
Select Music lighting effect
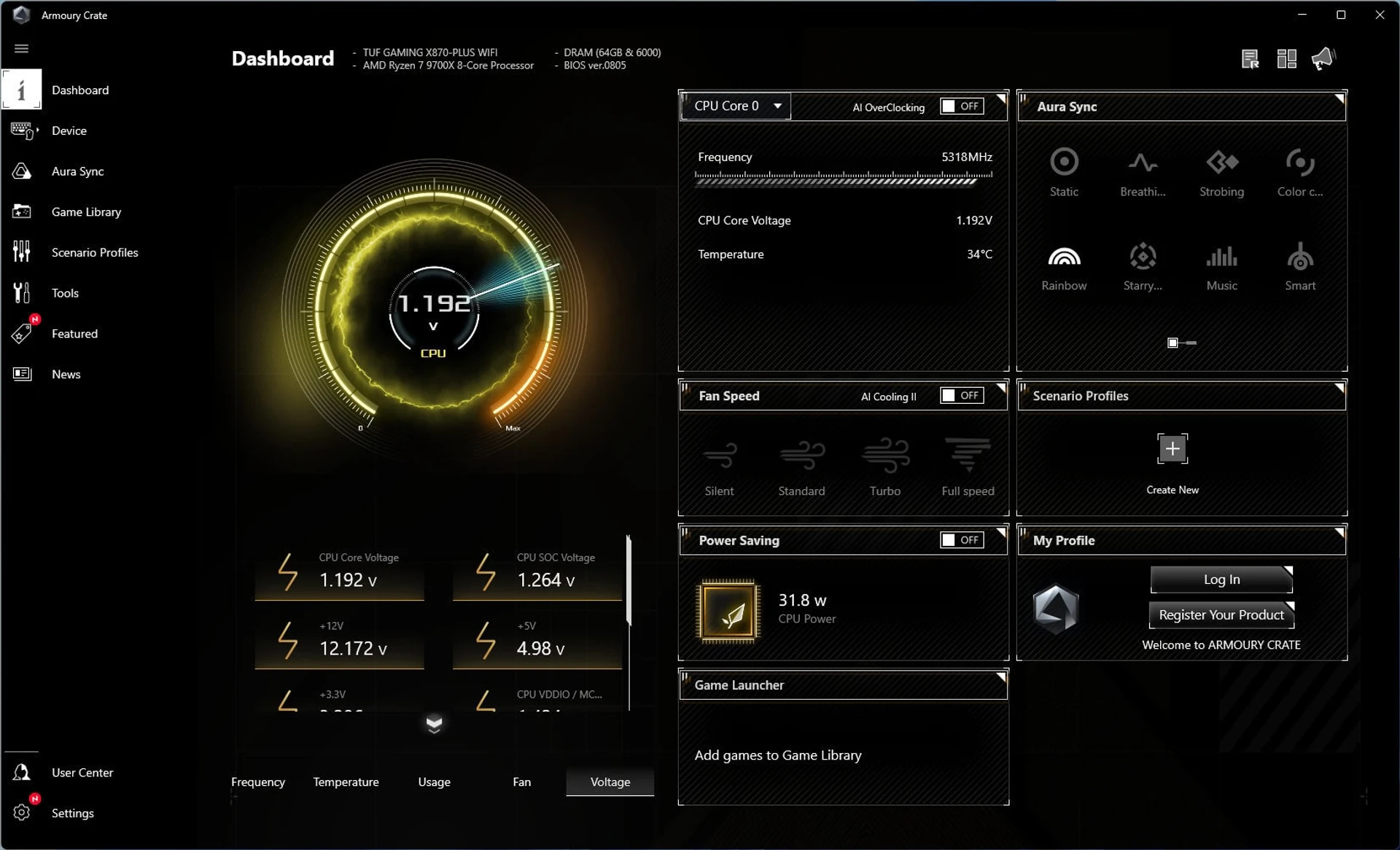pos(1222,267)
